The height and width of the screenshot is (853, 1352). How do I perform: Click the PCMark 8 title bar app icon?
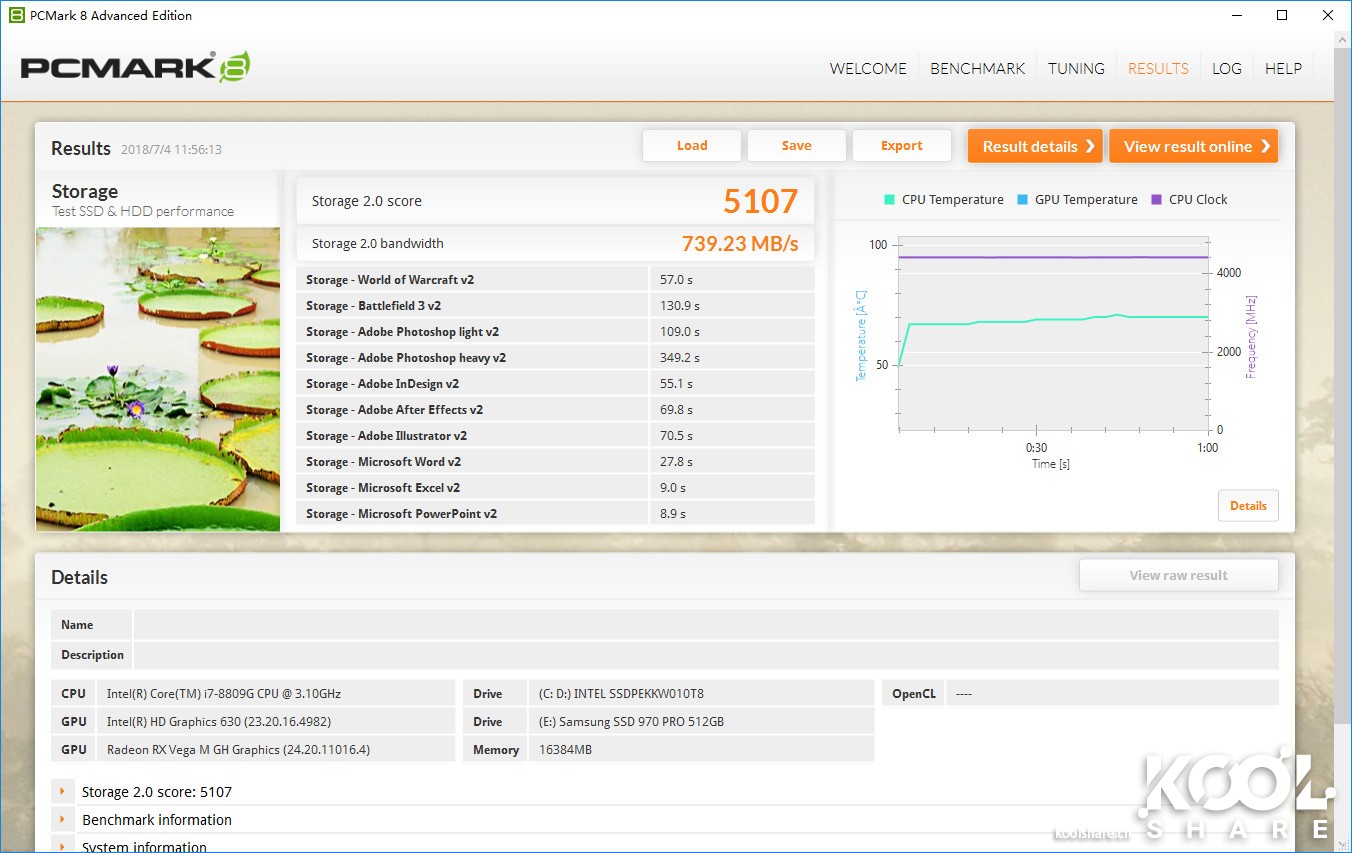(16, 15)
